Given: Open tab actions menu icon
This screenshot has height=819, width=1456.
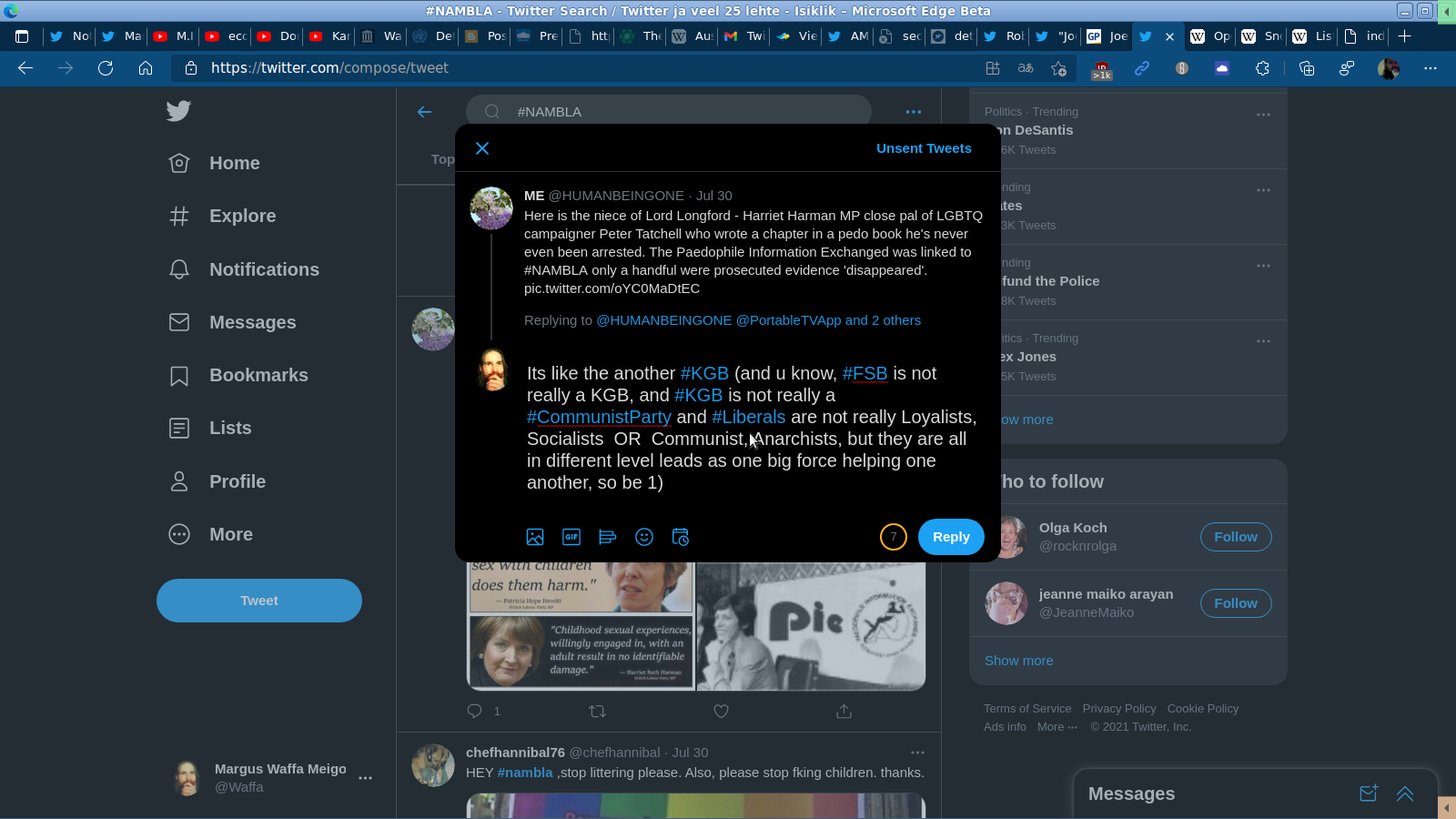Looking at the screenshot, I should click(23, 36).
